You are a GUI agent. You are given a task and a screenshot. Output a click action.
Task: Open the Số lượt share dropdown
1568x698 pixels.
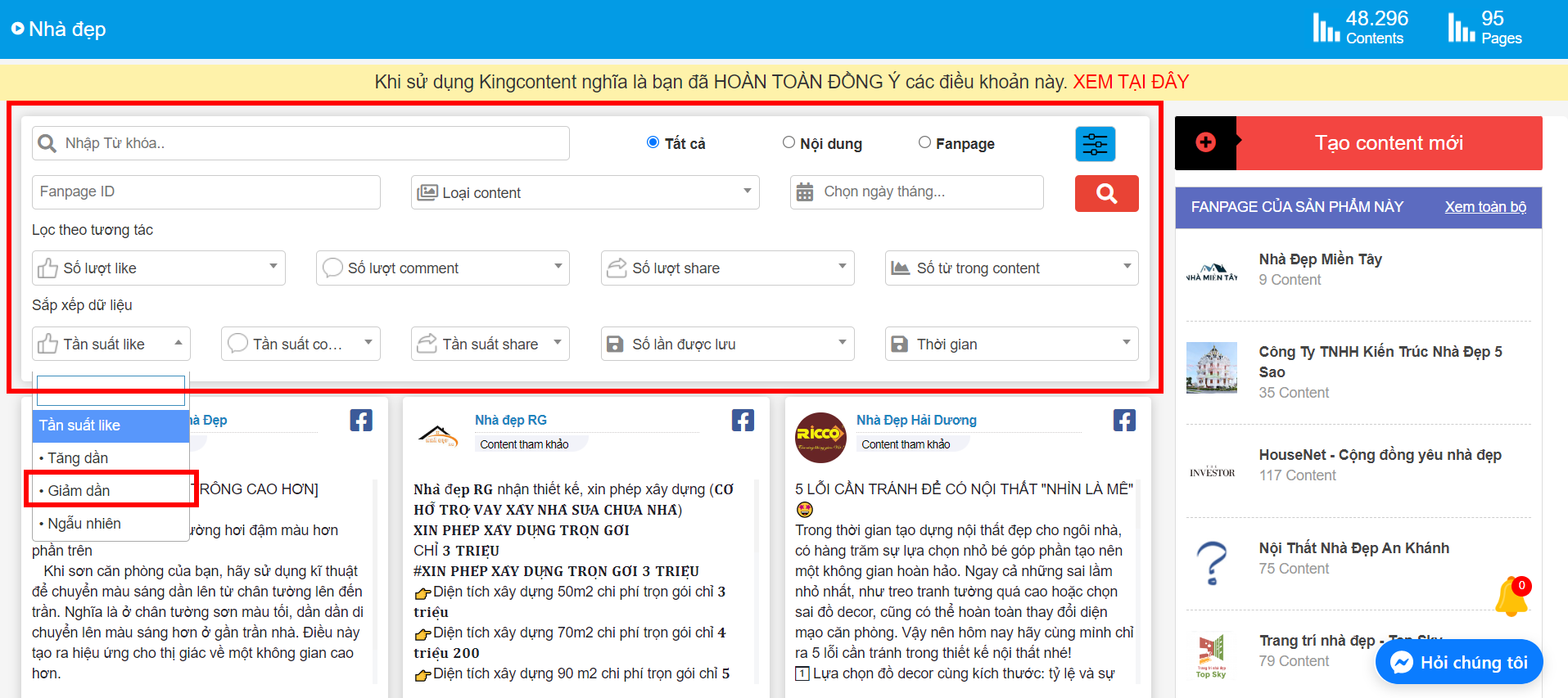[x=727, y=268]
